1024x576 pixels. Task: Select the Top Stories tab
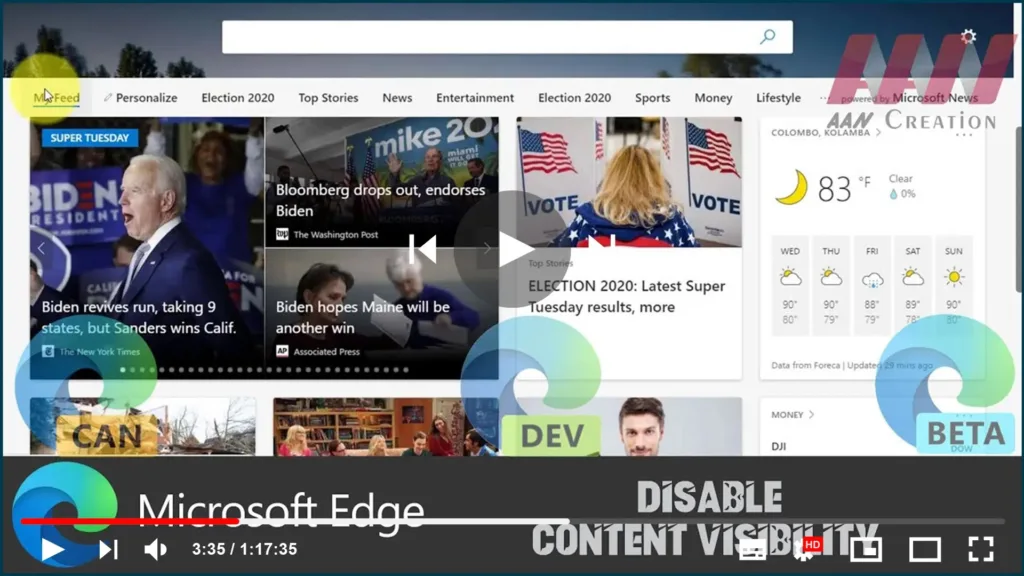[328, 98]
